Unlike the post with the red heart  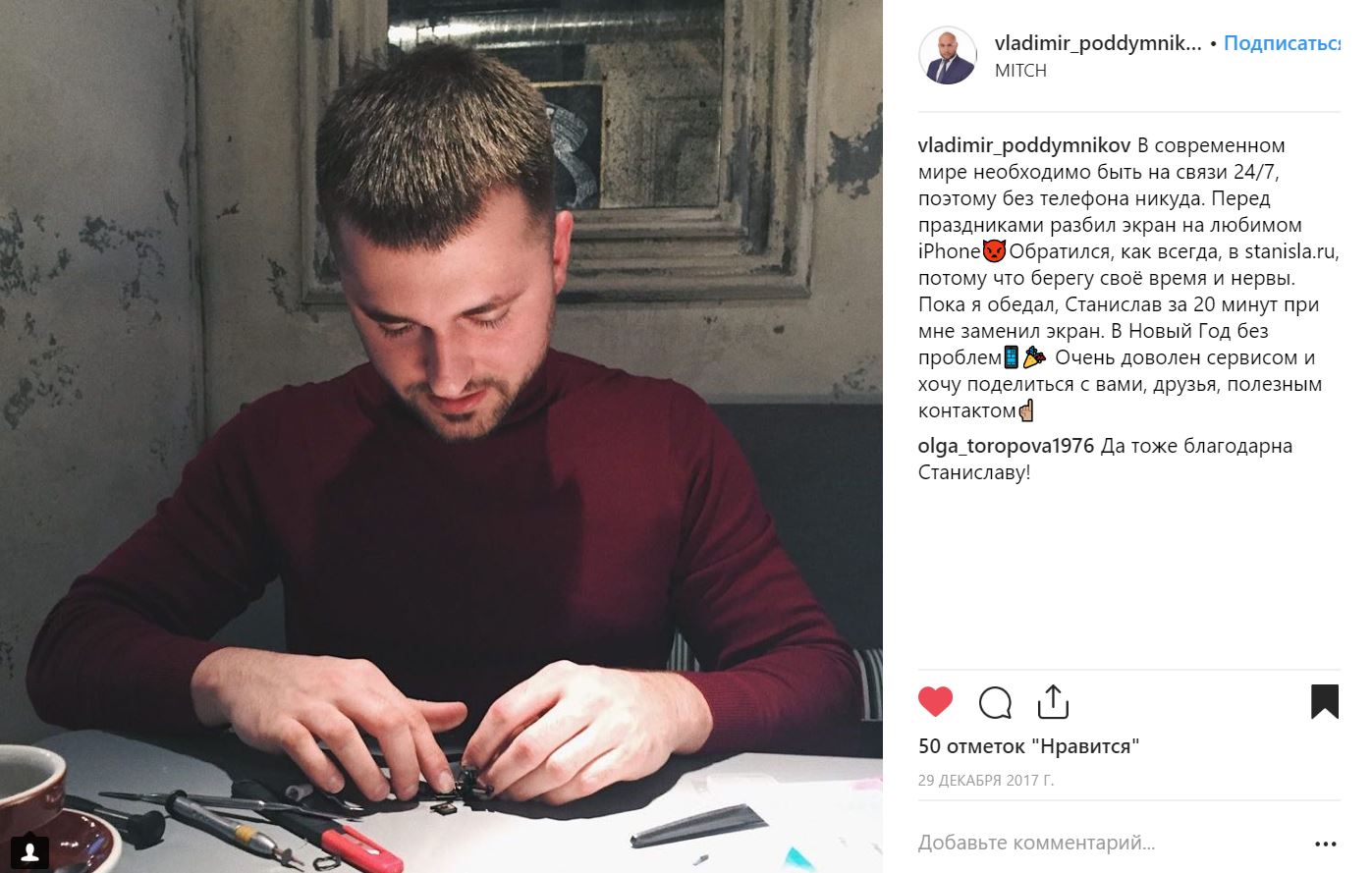[x=935, y=701]
